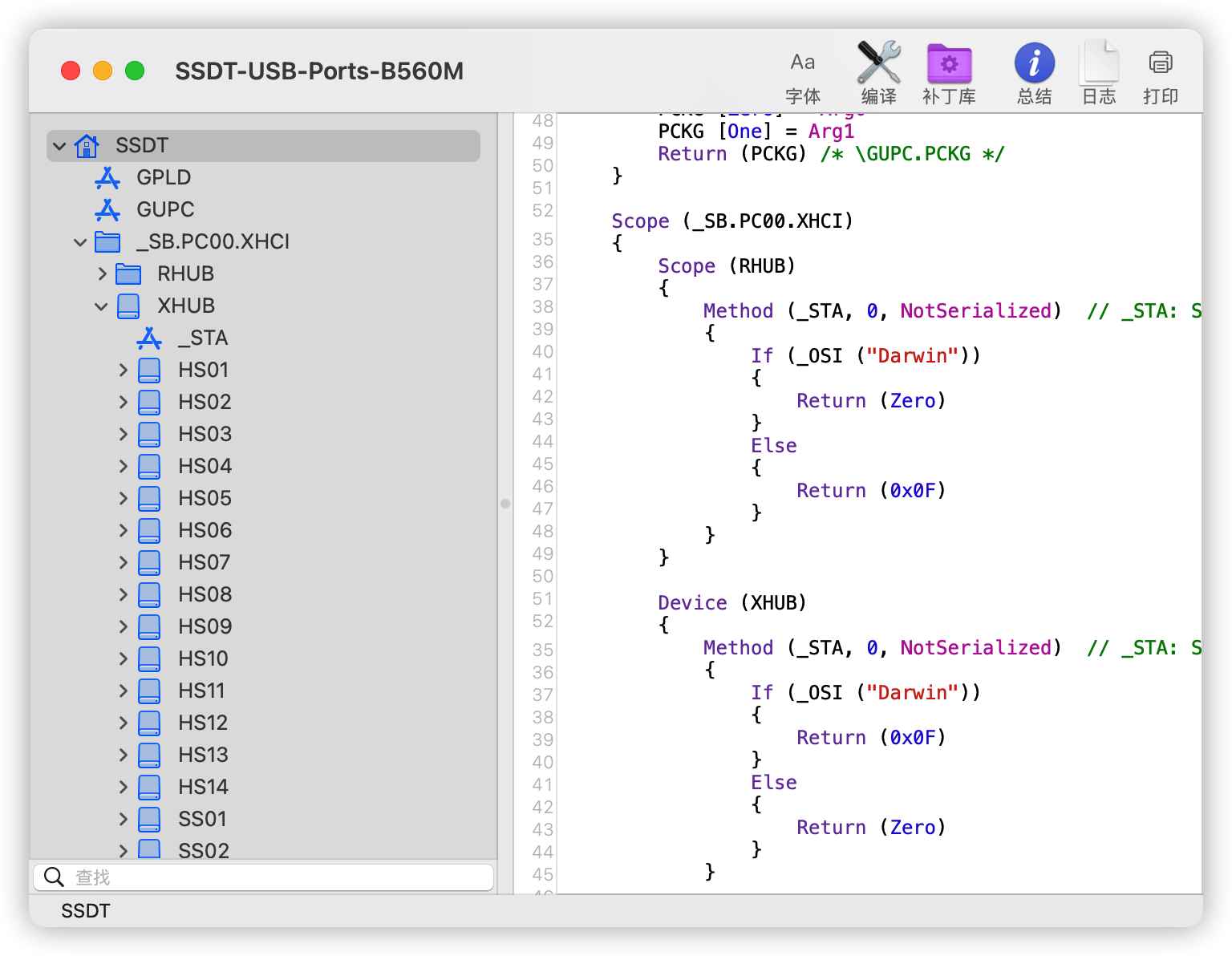Click the HS11 device icon

coord(149,691)
